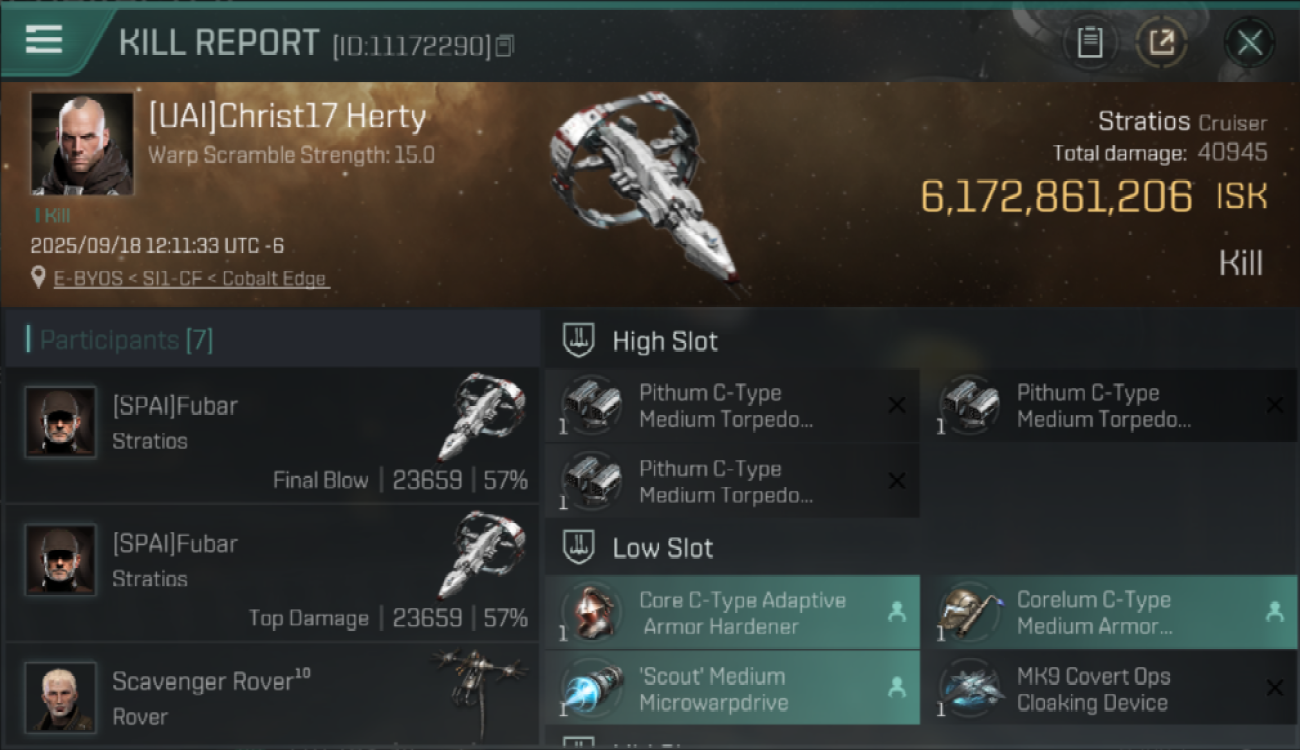The width and height of the screenshot is (1300, 750).
Task: Tap the X mark on the Cloaking Device row
Action: tap(1274, 688)
